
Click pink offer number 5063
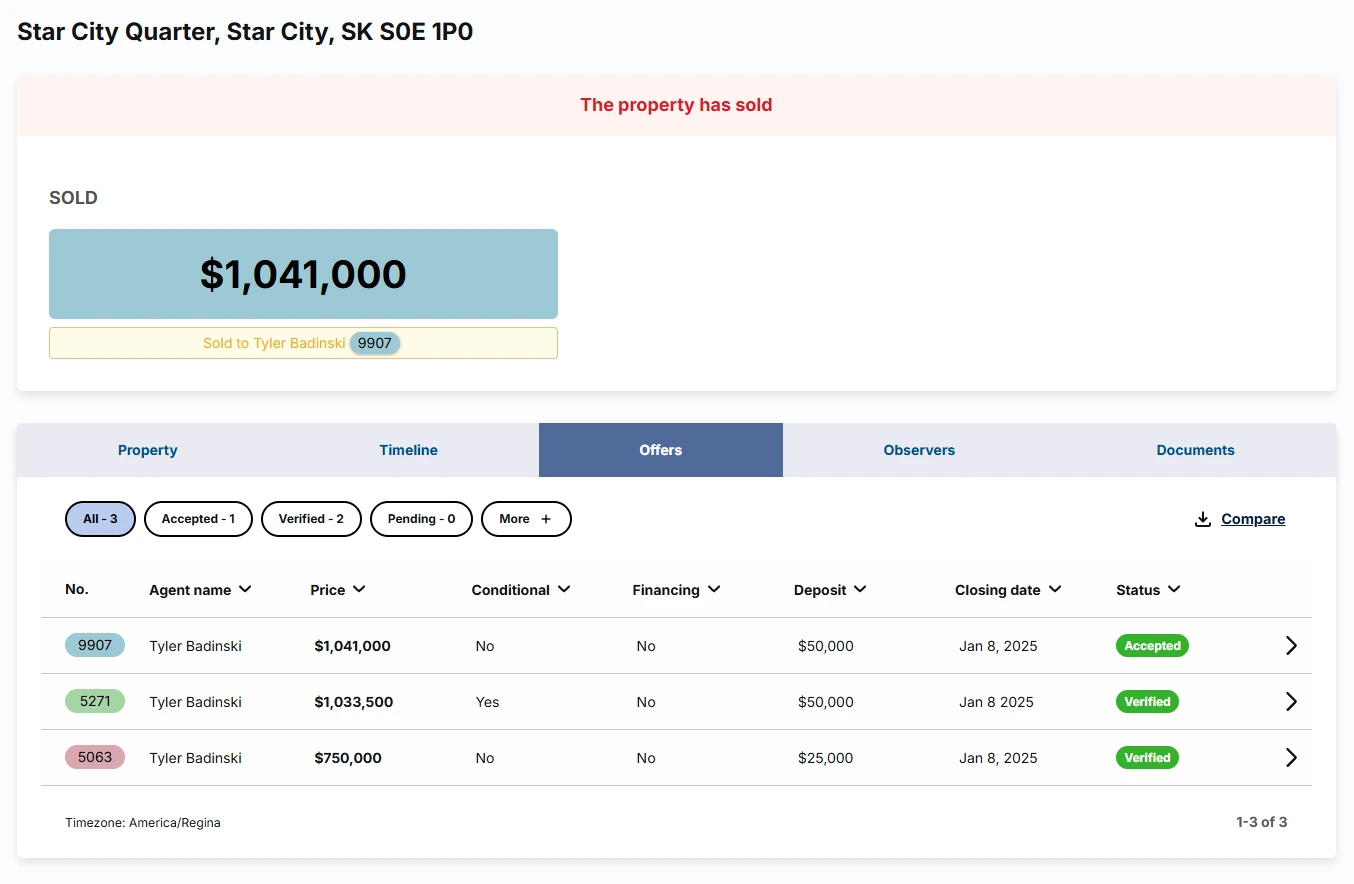[95, 757]
